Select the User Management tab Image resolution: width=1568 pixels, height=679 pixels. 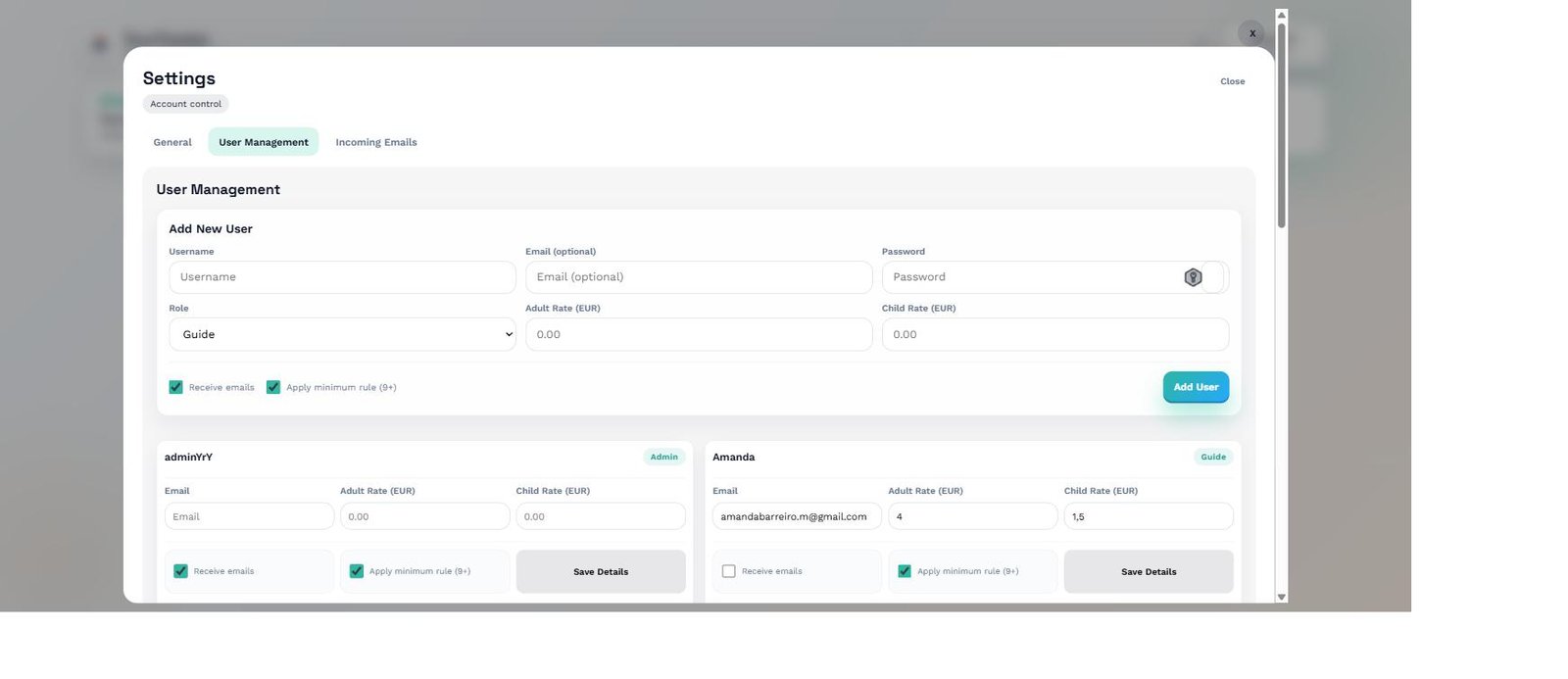264,142
